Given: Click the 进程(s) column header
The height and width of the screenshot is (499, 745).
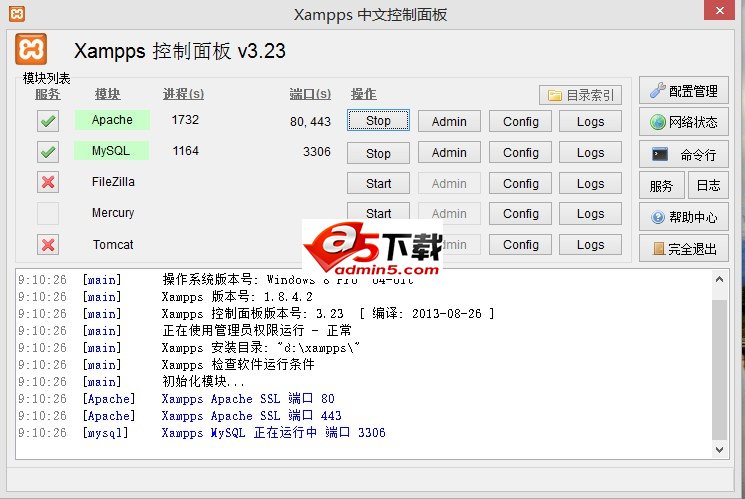Looking at the screenshot, I should coord(183,94).
